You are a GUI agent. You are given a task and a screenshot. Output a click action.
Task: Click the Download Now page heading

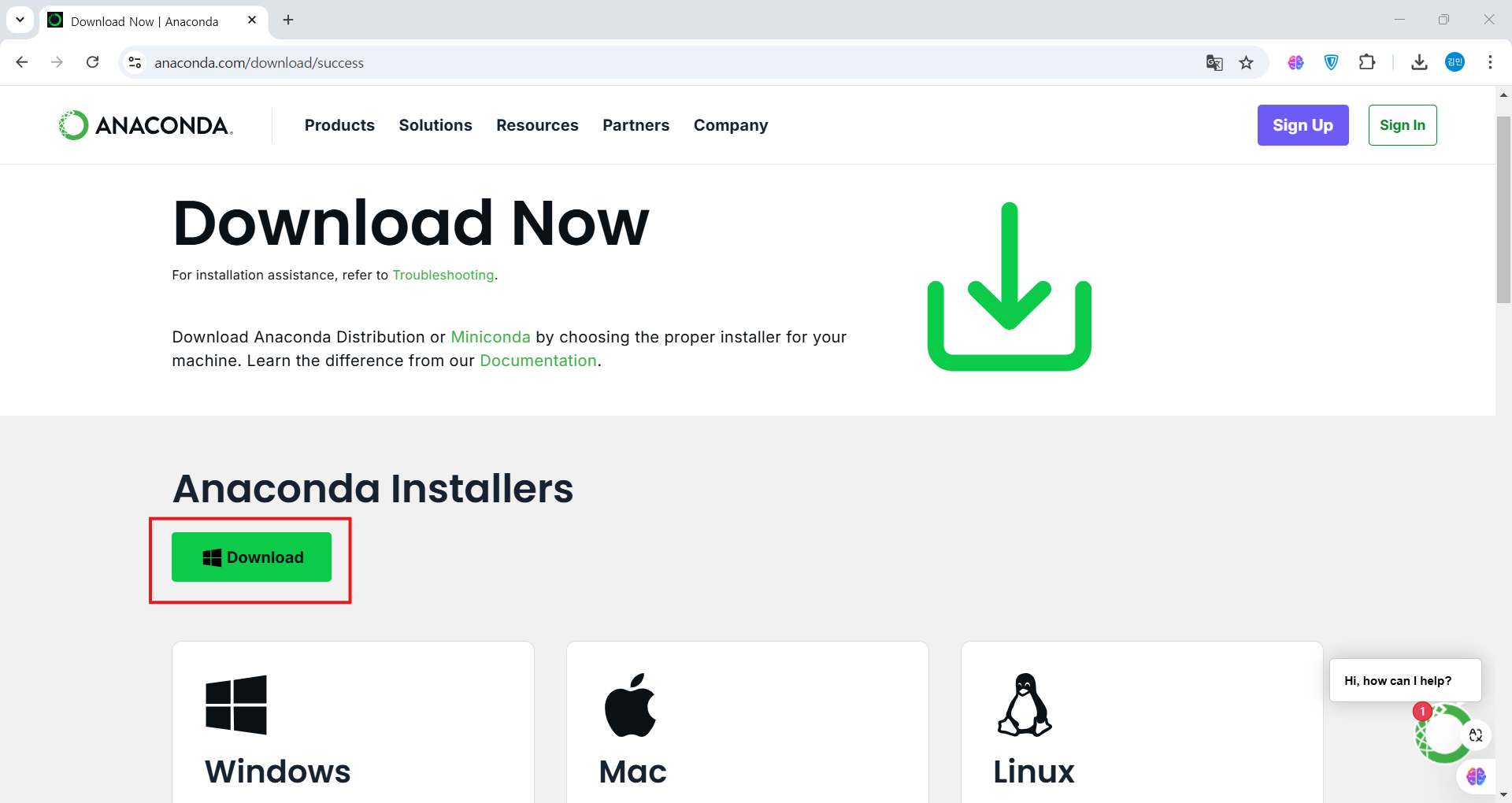click(411, 223)
